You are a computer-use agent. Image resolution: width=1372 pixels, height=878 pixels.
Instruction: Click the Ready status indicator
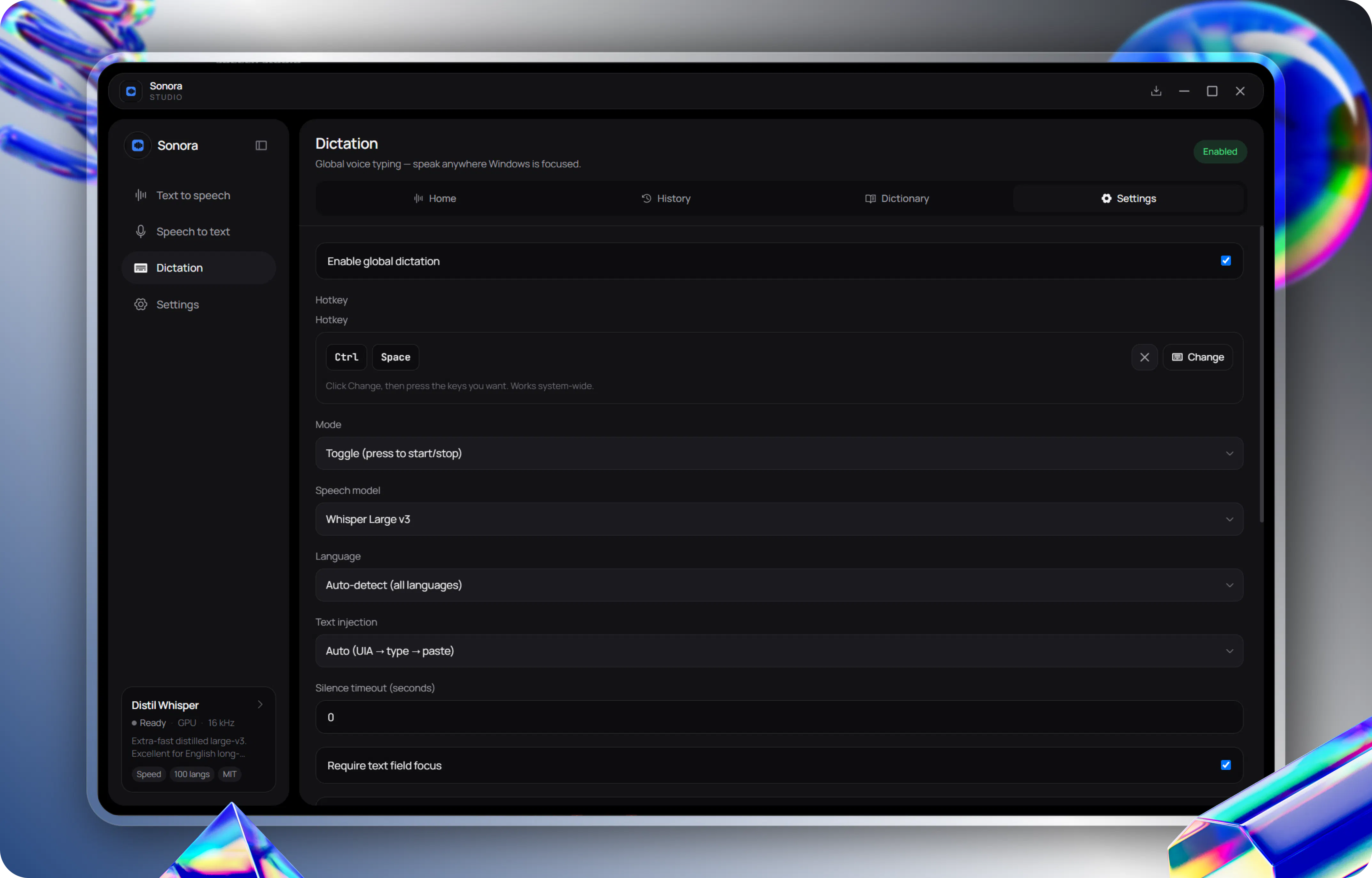149,723
